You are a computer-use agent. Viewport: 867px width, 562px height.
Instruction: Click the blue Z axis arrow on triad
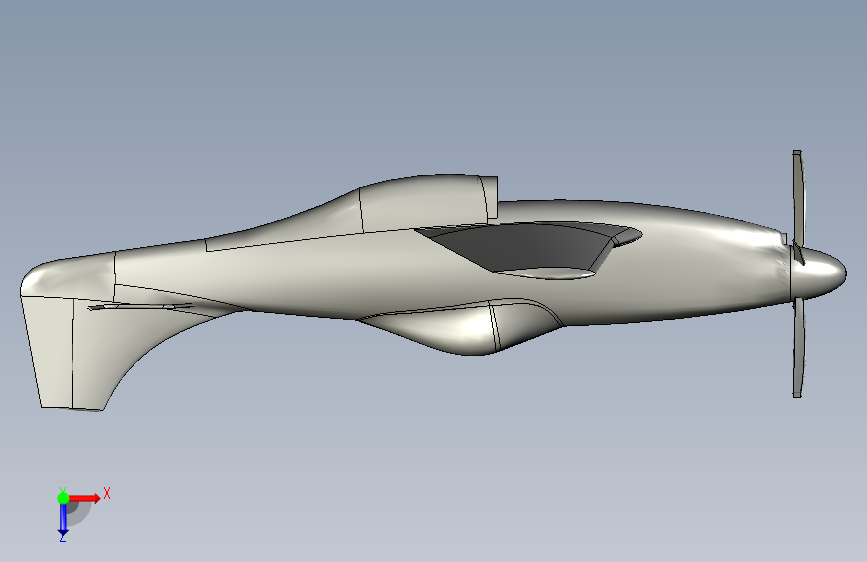tap(63, 520)
